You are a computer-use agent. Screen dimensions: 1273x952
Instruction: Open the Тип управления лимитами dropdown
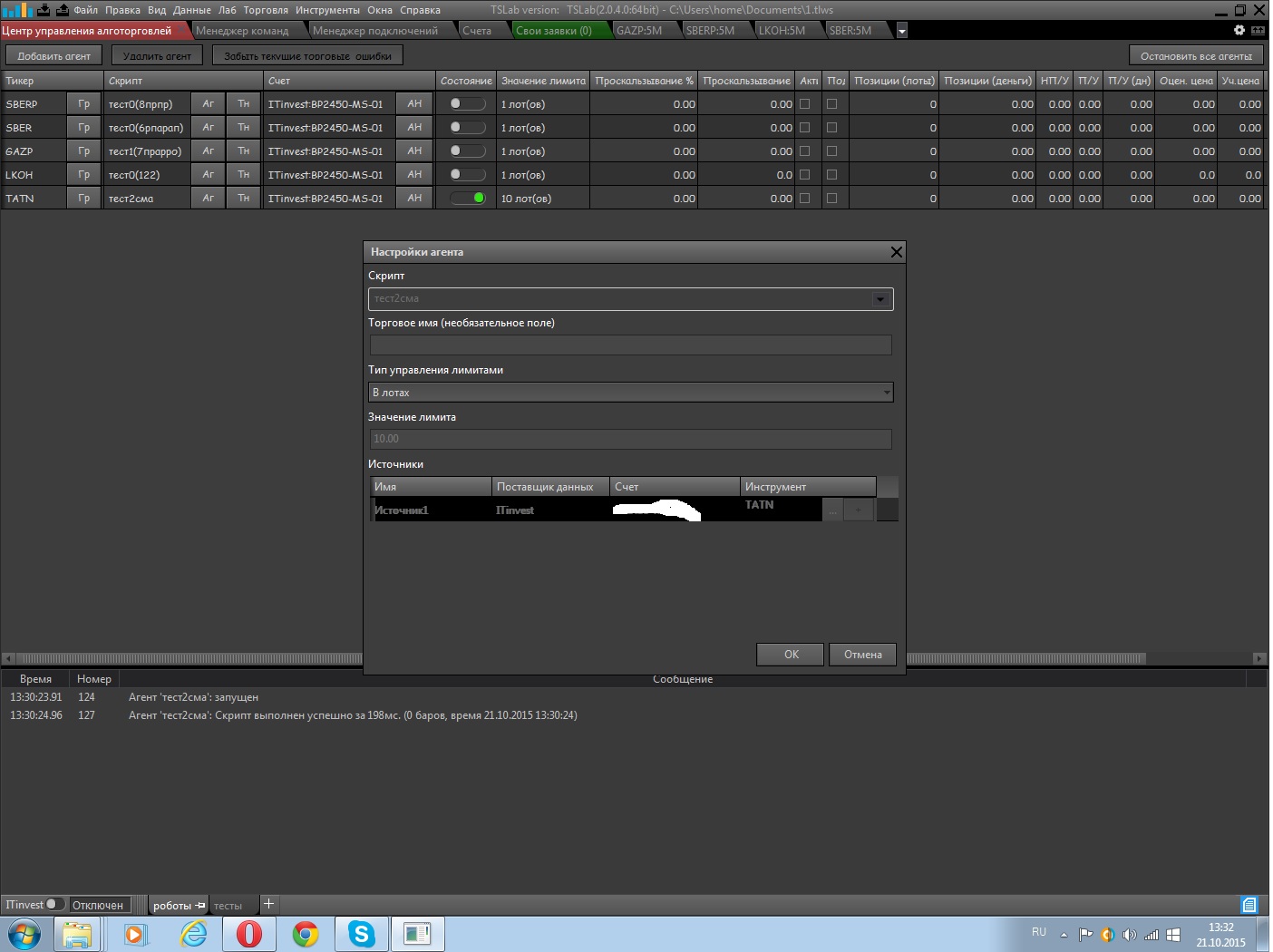[x=631, y=393]
